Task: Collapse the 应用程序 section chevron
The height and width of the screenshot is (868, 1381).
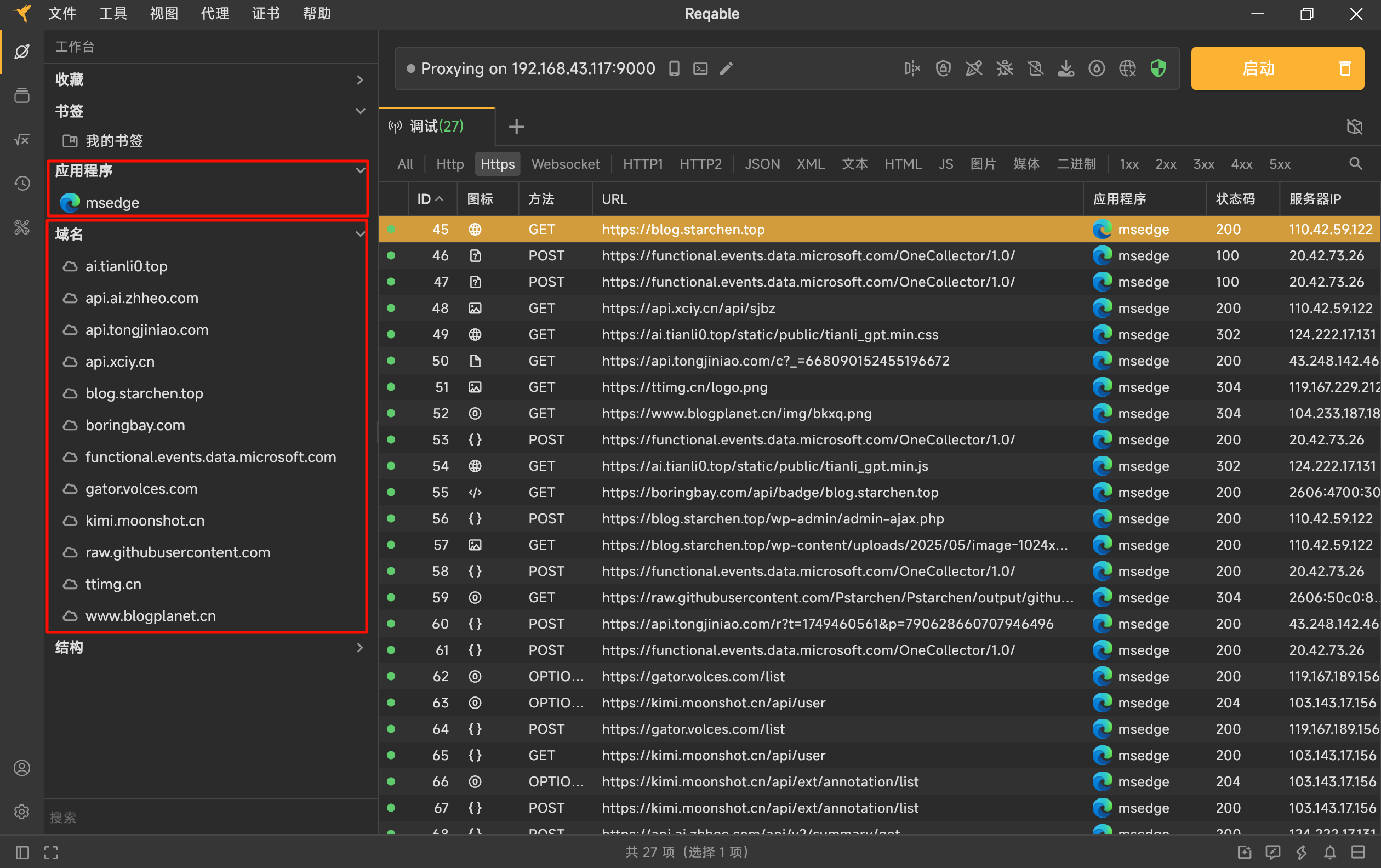Action: pyautogui.click(x=360, y=171)
